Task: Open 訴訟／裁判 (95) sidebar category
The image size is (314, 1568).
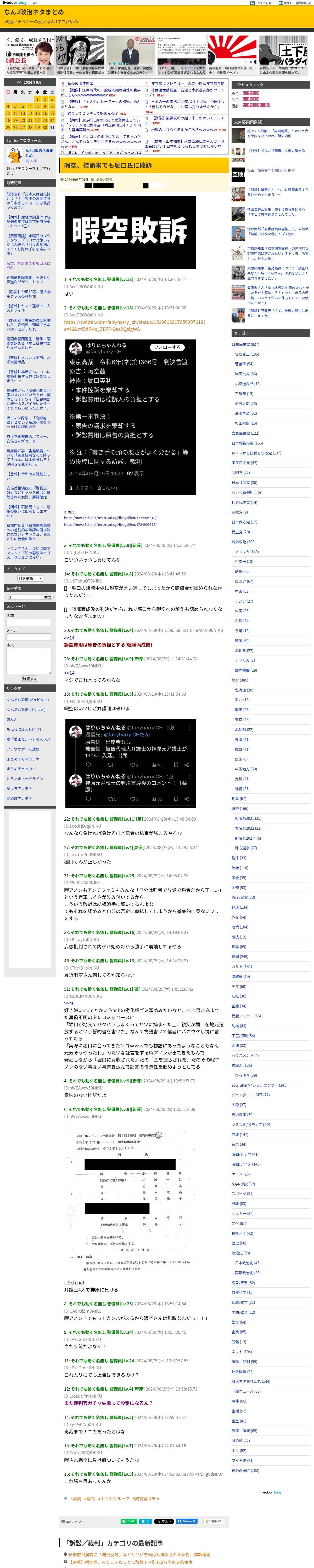Action: pyautogui.click(x=244, y=1361)
